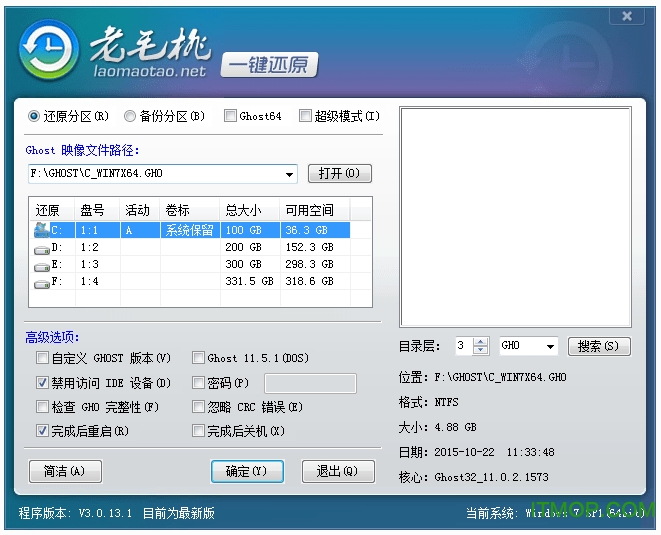
Task: Click the 搜索 button
Action: 599,346
